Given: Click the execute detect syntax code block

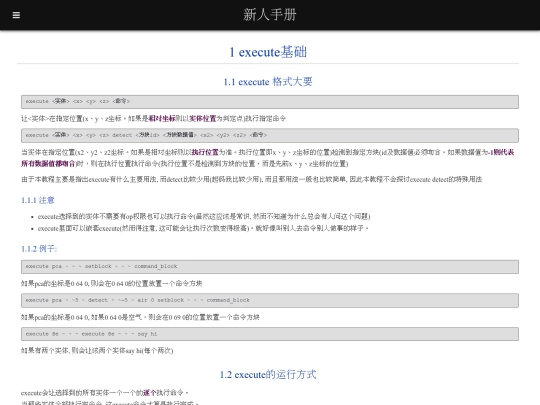Looking at the screenshot, I should tap(270, 135).
